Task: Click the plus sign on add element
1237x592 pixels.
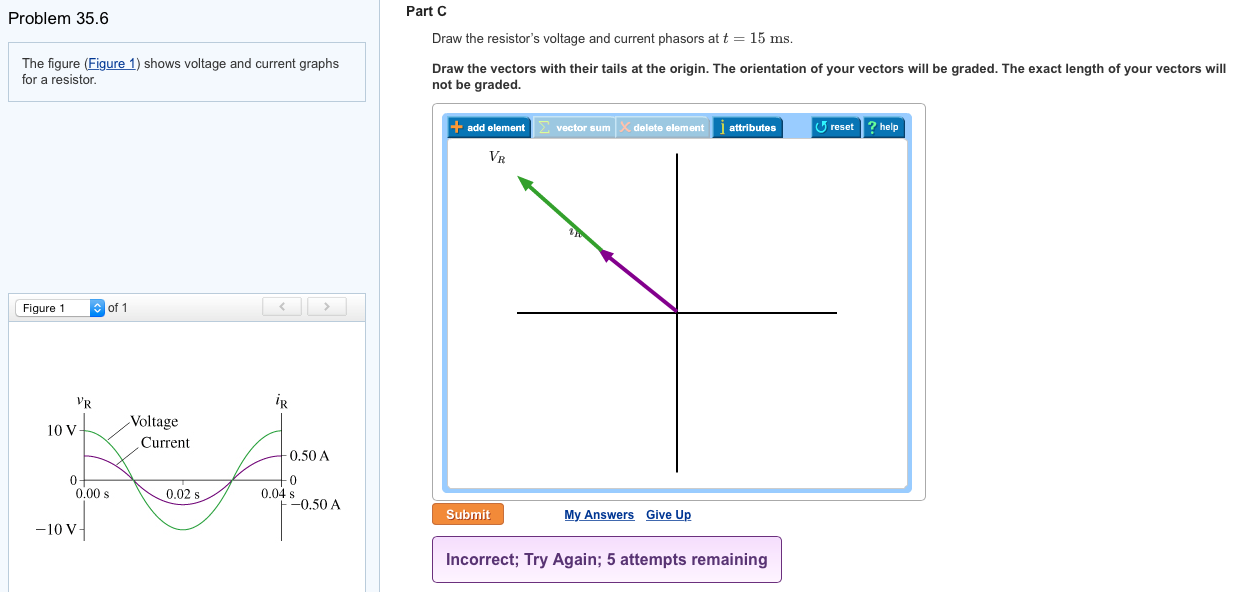Action: click(x=457, y=127)
